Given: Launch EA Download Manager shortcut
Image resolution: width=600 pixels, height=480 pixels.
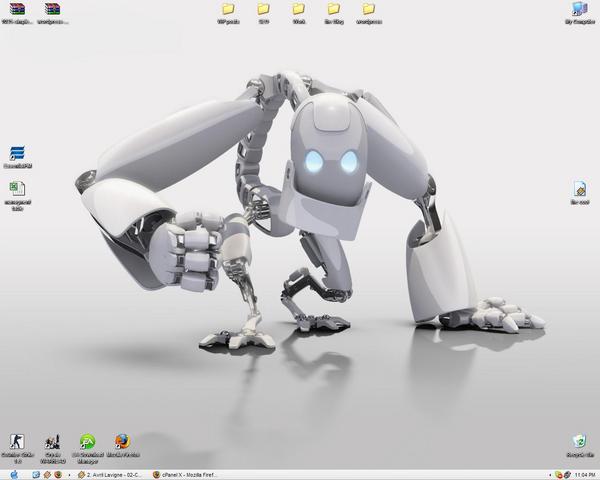Looking at the screenshot, I should (x=88, y=448).
